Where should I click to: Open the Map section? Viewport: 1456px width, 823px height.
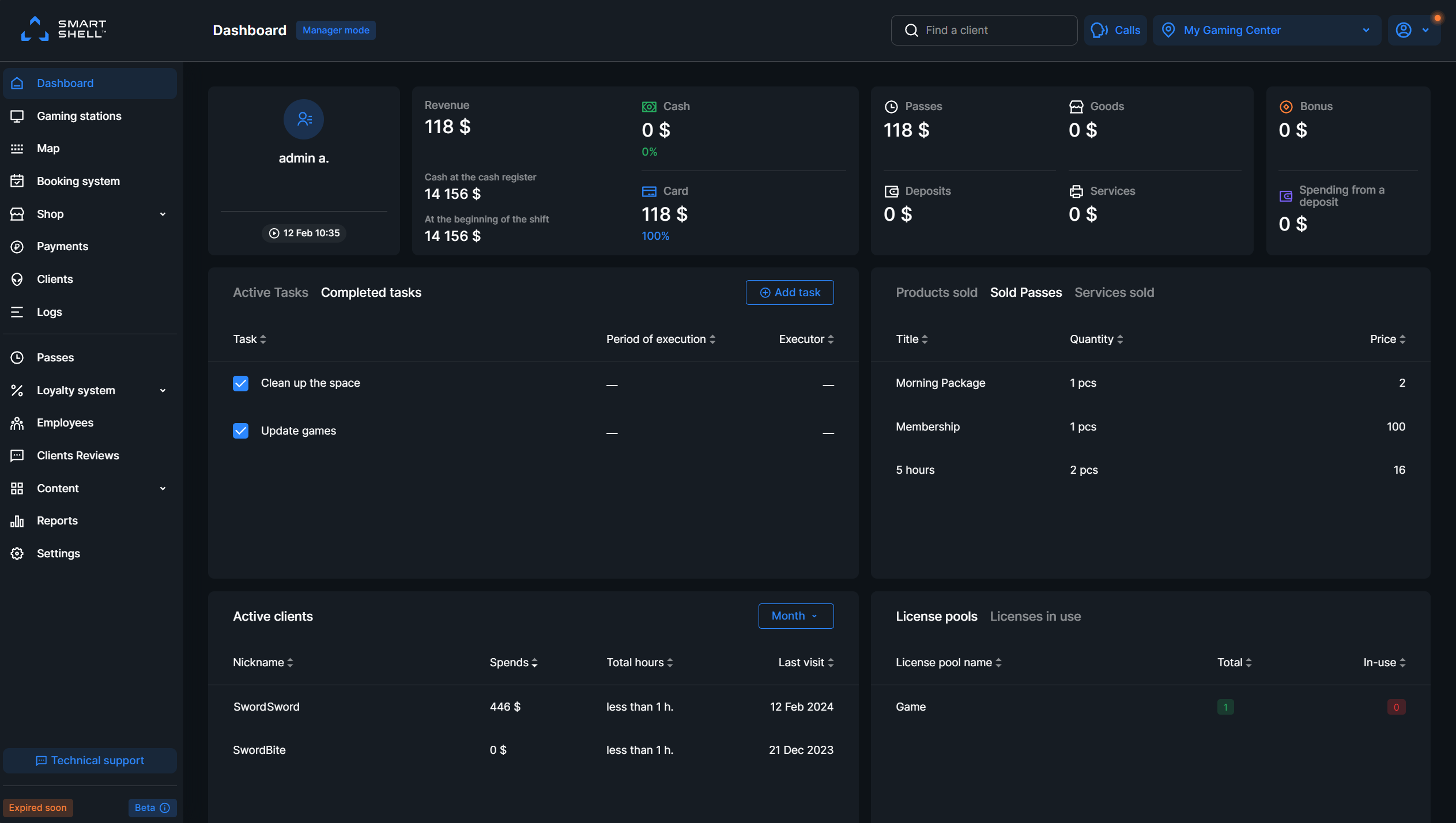tap(48, 148)
